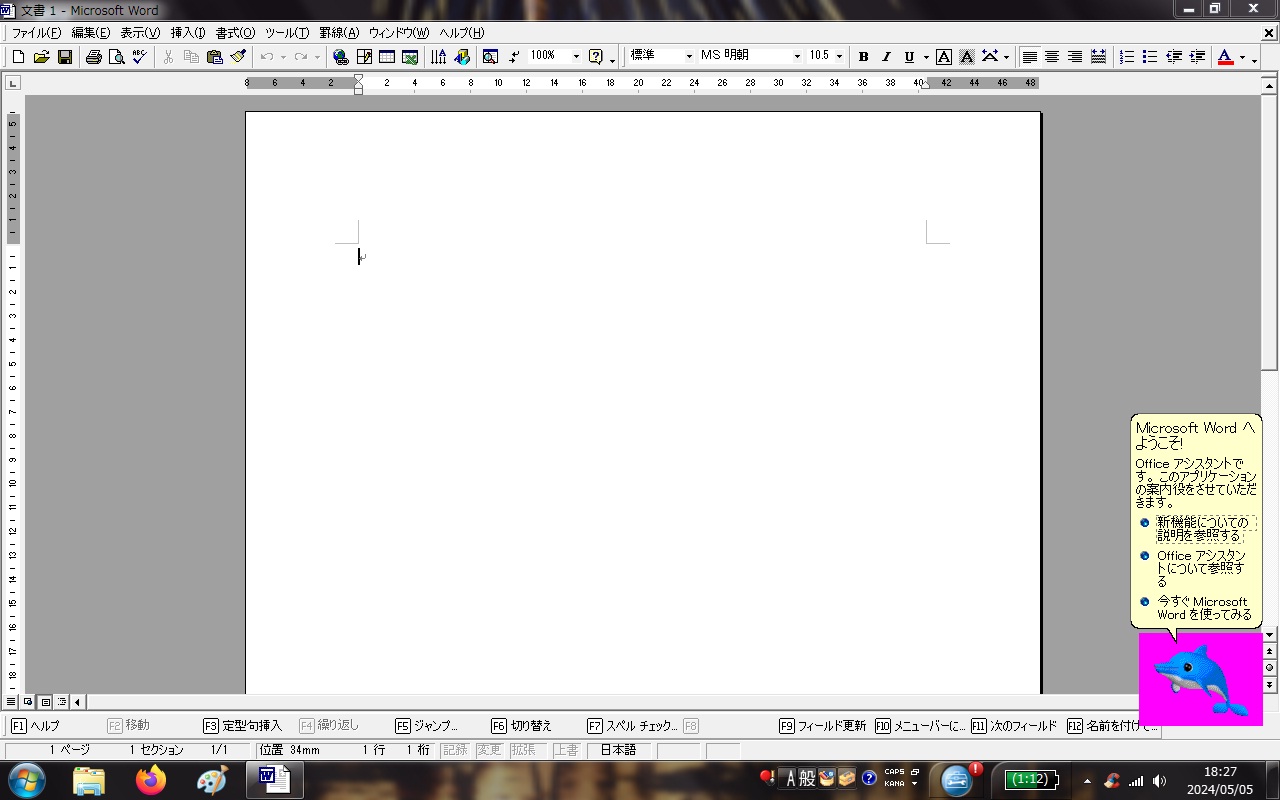Click F7 スペル チェック function button
This screenshot has height=800, width=1280.
[633, 726]
